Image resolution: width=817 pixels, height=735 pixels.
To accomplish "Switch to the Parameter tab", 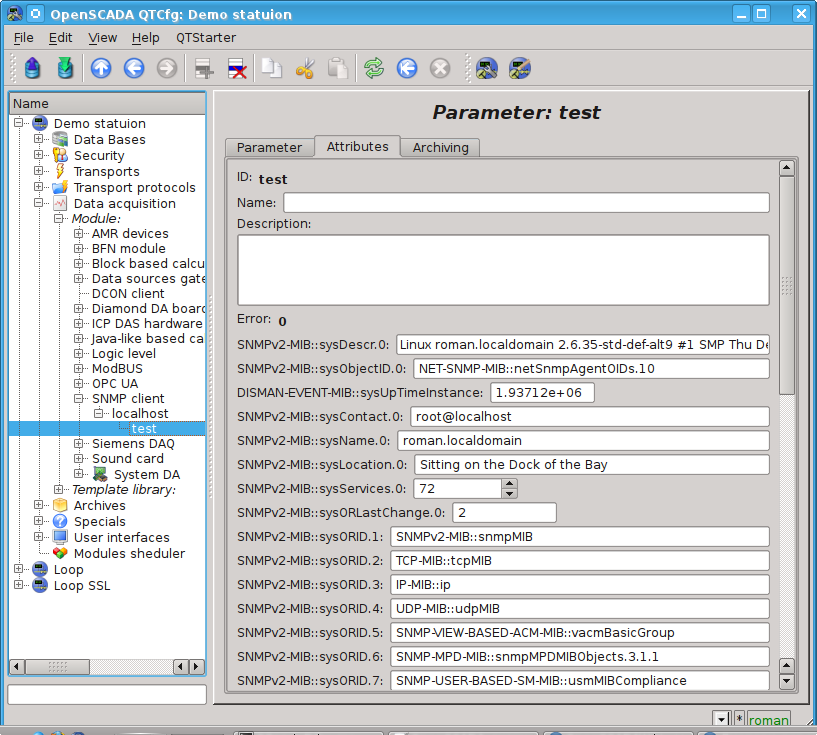I will point(269,147).
